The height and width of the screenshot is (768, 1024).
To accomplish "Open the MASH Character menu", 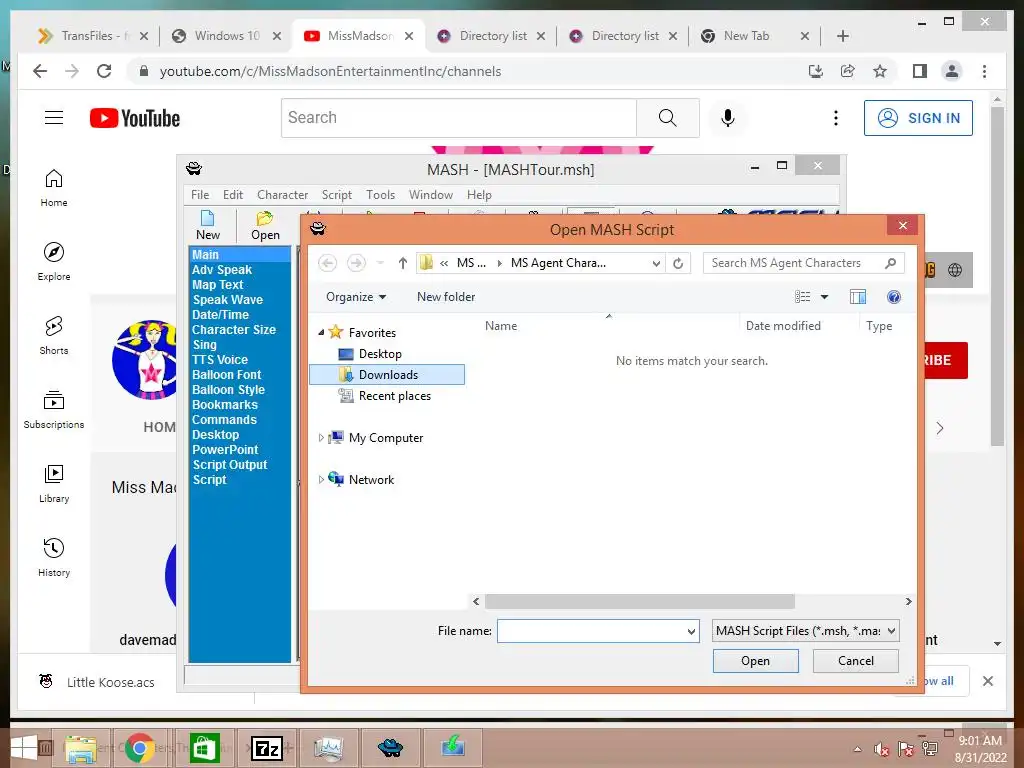I will (282, 195).
